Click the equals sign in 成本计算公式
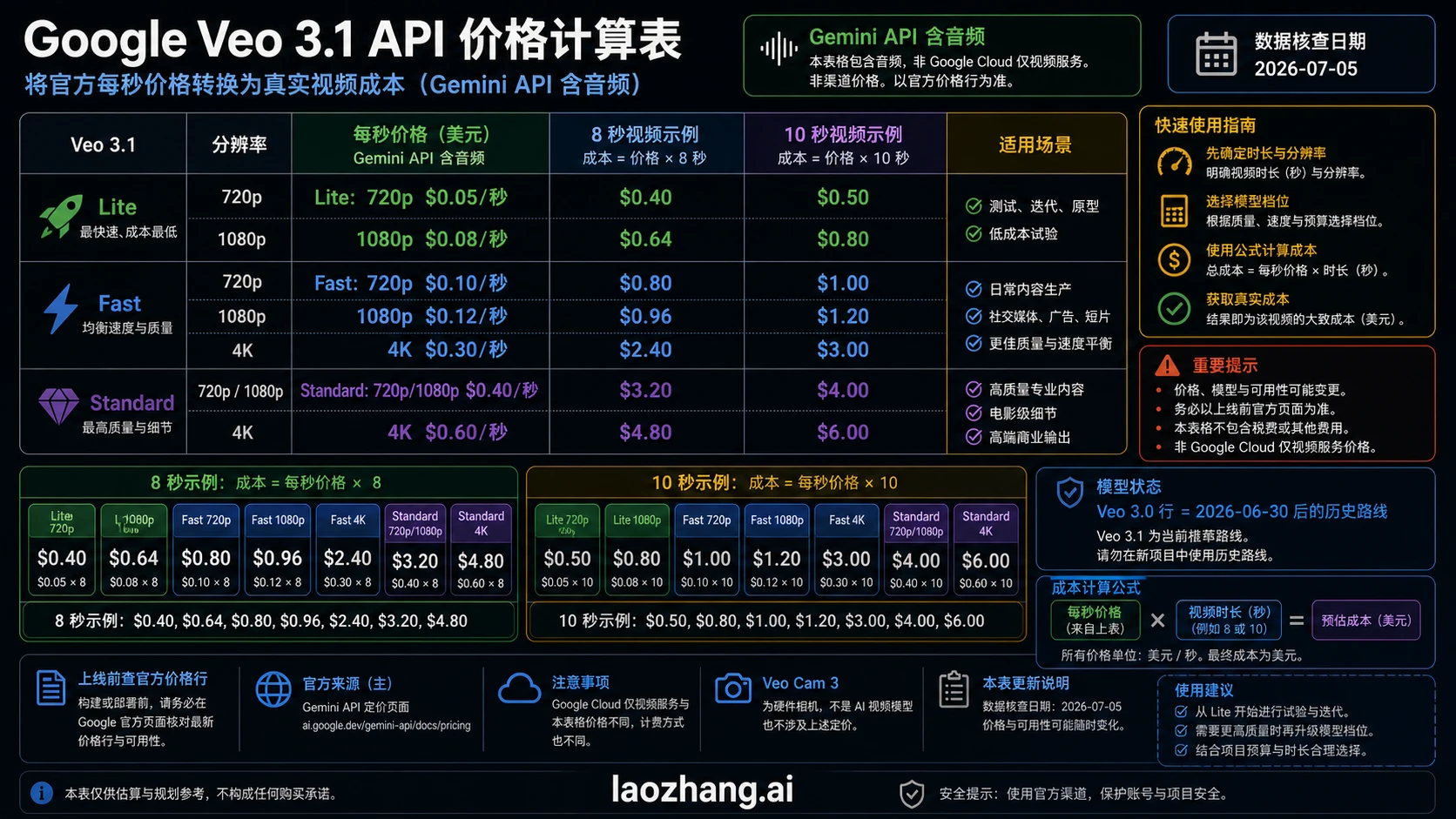Viewport: 1456px width, 819px height. point(1297,621)
